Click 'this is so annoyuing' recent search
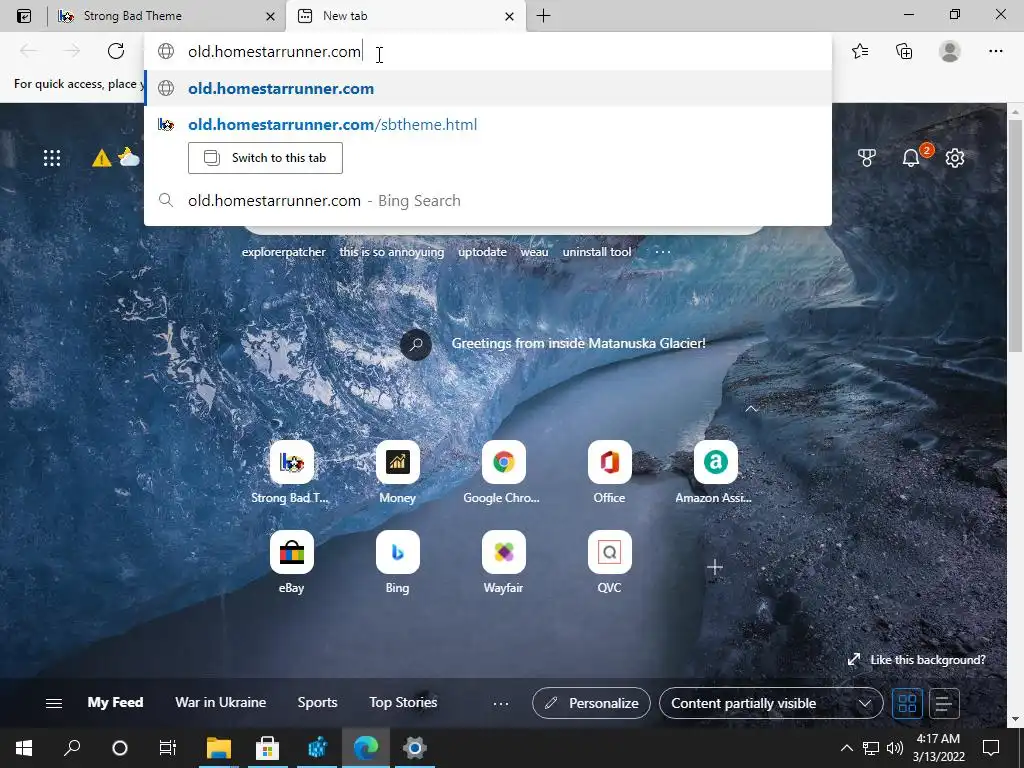The image size is (1024, 768). (392, 252)
